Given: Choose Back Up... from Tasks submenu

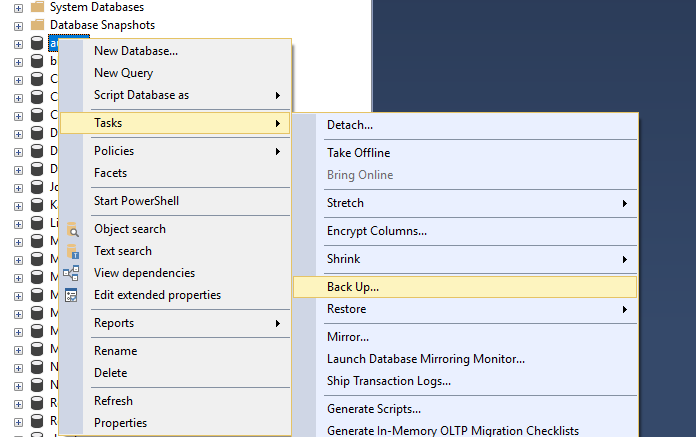Looking at the screenshot, I should (x=353, y=287).
